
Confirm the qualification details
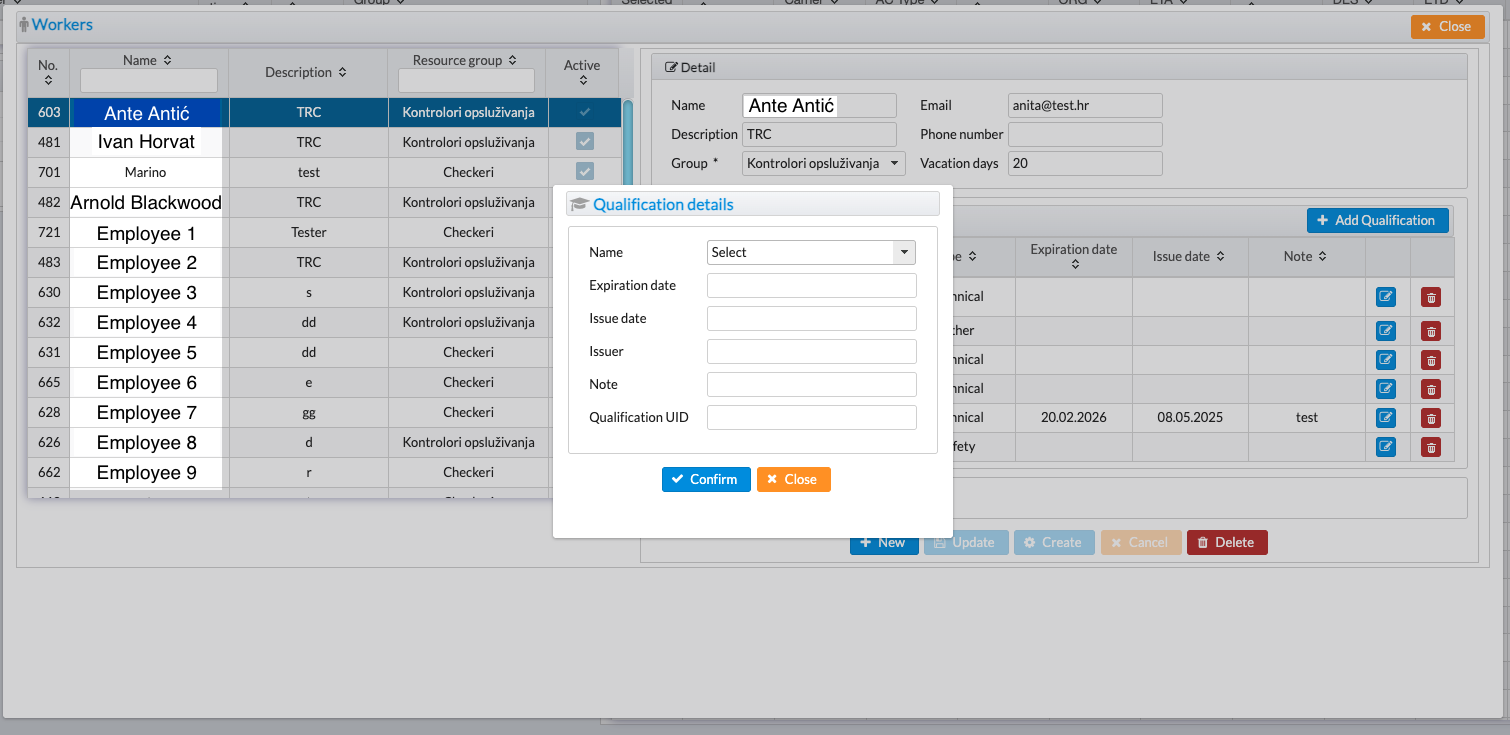tap(705, 480)
